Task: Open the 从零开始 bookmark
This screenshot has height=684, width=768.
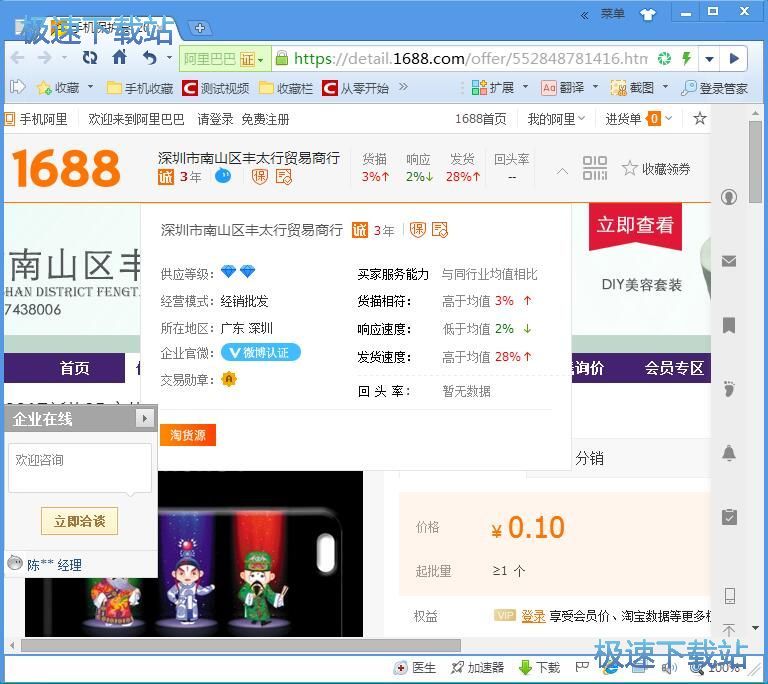Action: pos(356,88)
